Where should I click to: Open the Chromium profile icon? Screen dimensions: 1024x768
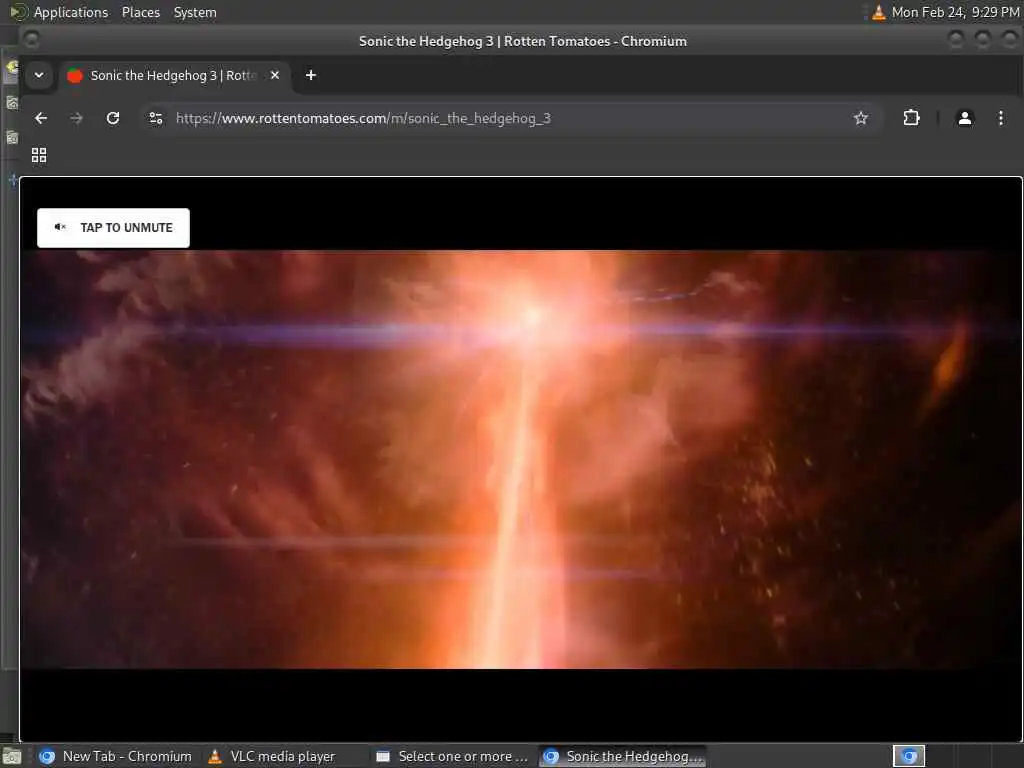coord(965,118)
